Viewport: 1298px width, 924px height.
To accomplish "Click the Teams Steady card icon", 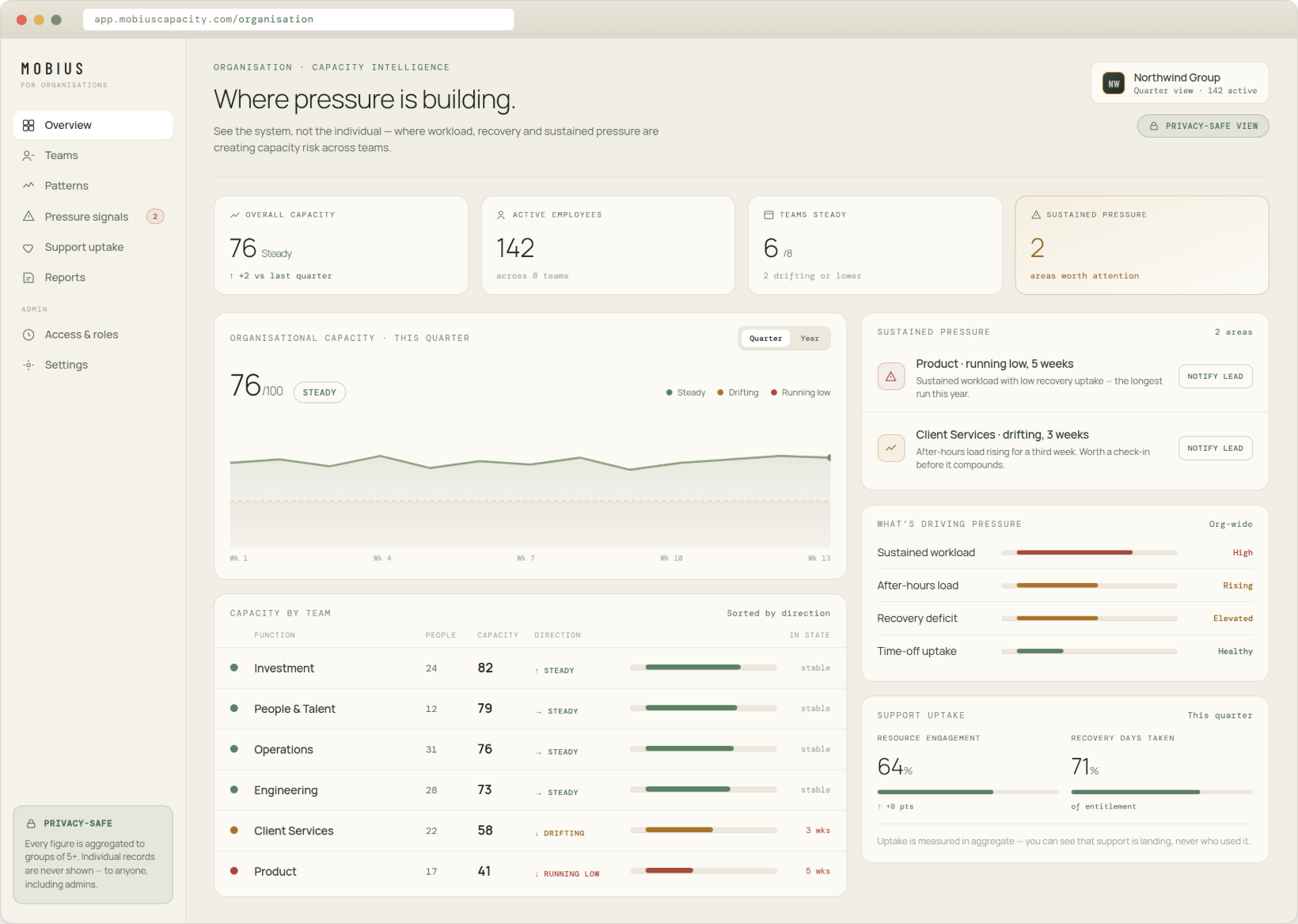I will click(x=769, y=215).
